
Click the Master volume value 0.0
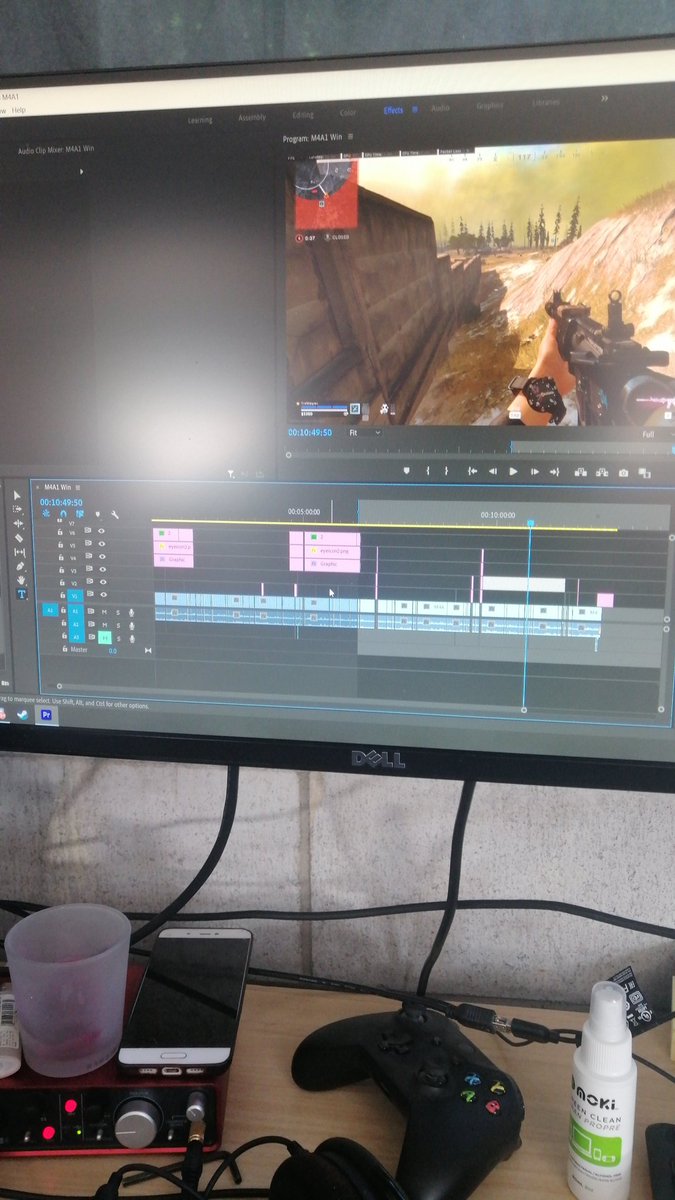click(x=112, y=650)
